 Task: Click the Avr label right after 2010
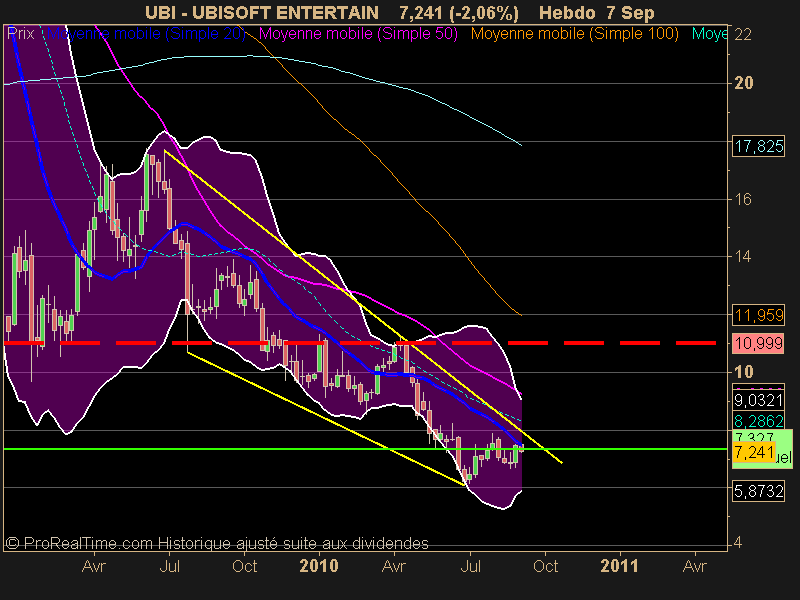tap(394, 566)
